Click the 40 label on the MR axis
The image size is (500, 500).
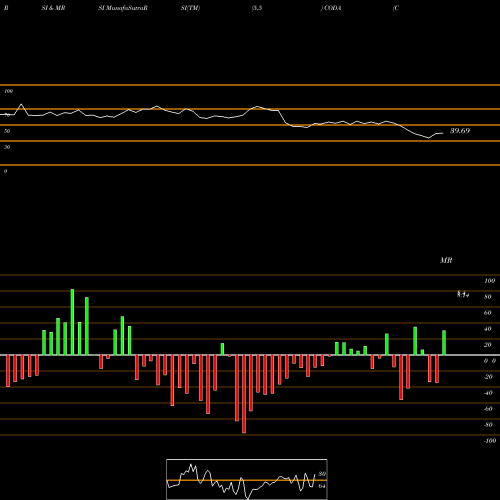(x=488, y=329)
